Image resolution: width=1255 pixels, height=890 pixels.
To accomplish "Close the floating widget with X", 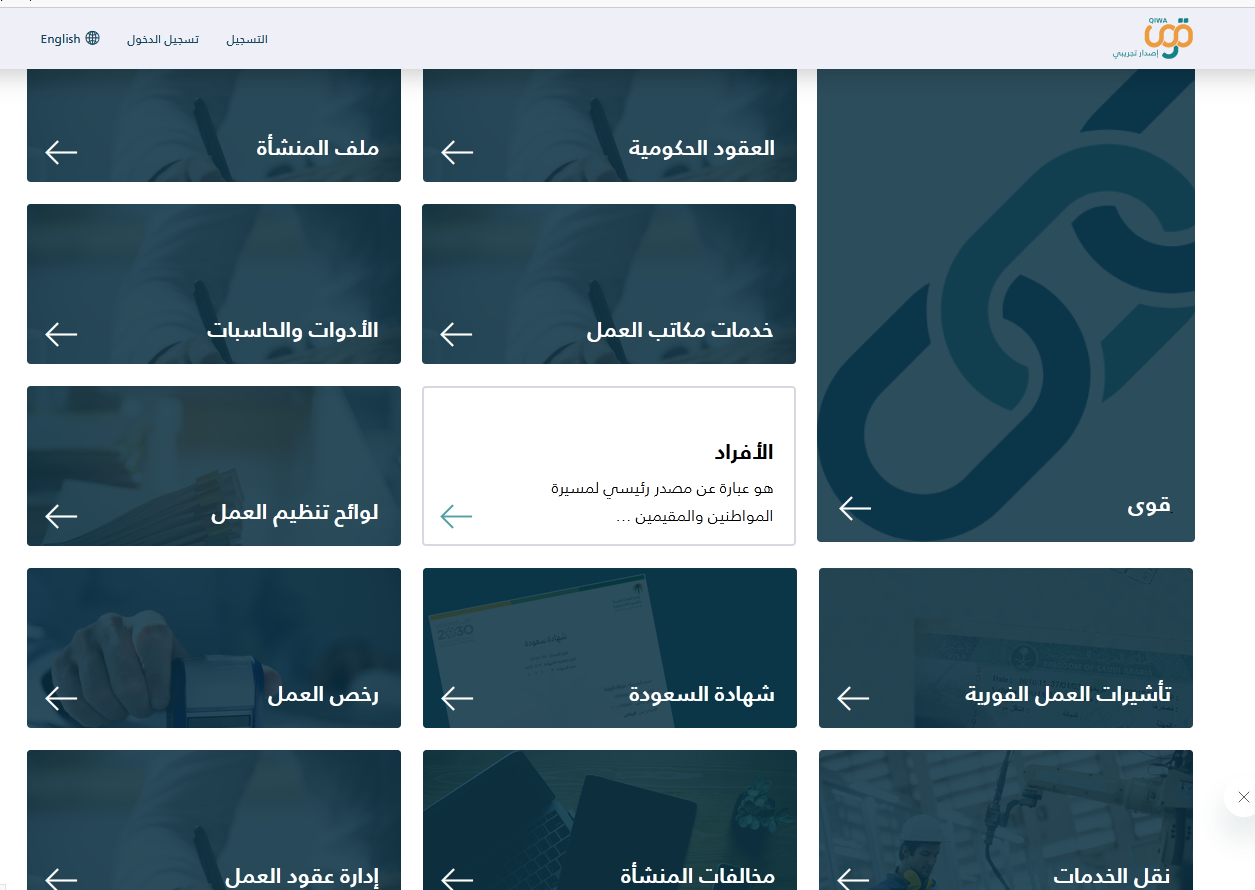I will [1243, 797].
